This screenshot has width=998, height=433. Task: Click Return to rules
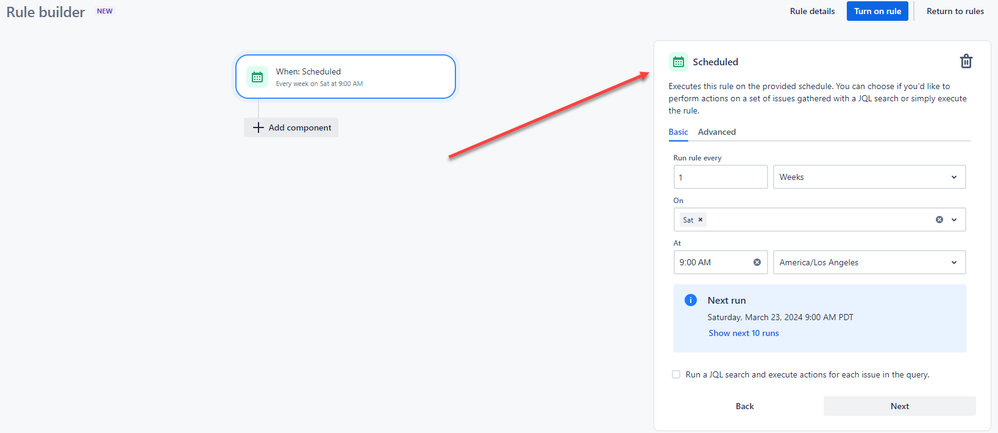pyautogui.click(x=955, y=11)
